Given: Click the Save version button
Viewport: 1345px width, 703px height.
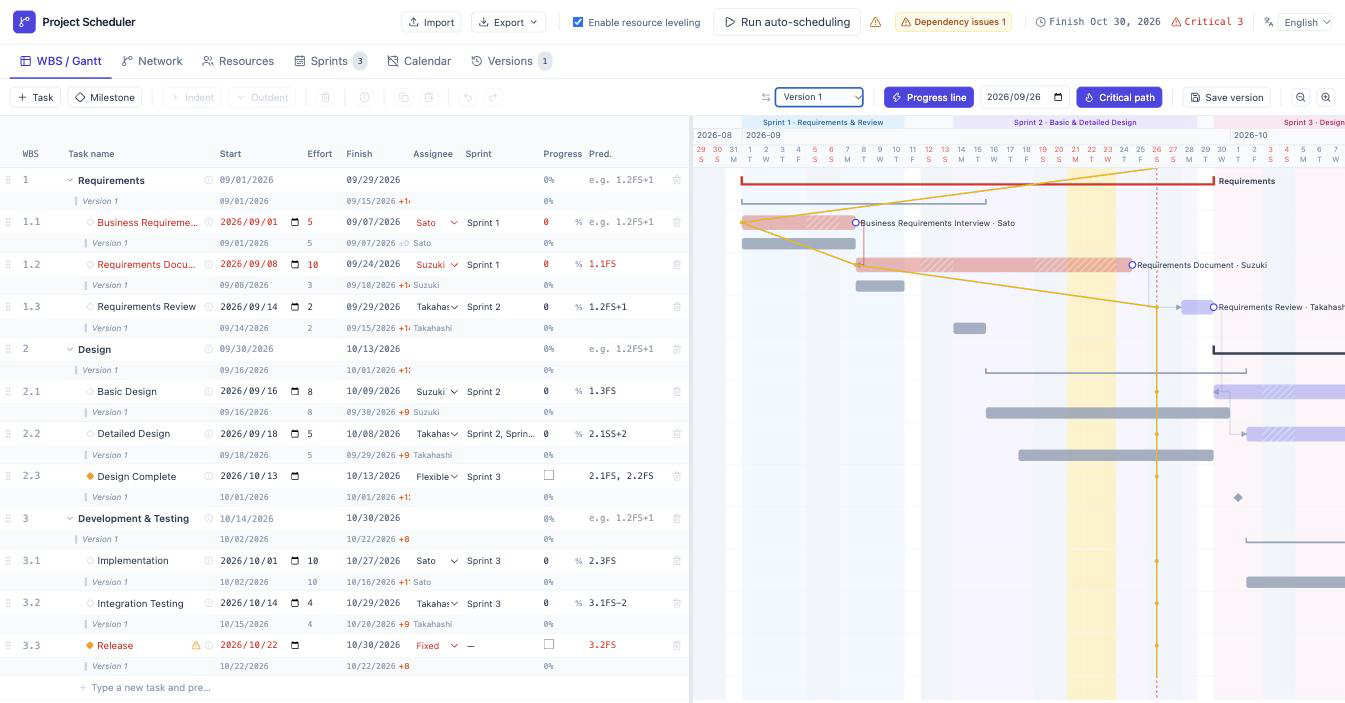Looking at the screenshot, I should point(1227,97).
